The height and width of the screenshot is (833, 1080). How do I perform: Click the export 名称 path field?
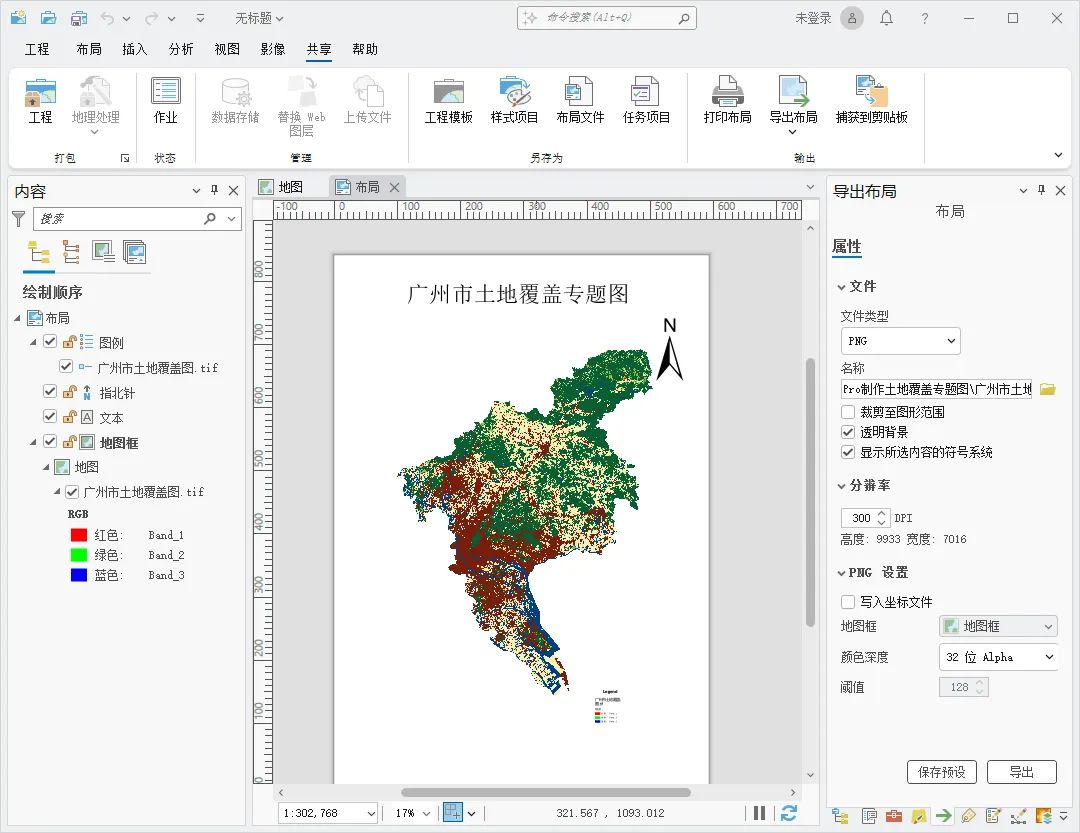937,389
